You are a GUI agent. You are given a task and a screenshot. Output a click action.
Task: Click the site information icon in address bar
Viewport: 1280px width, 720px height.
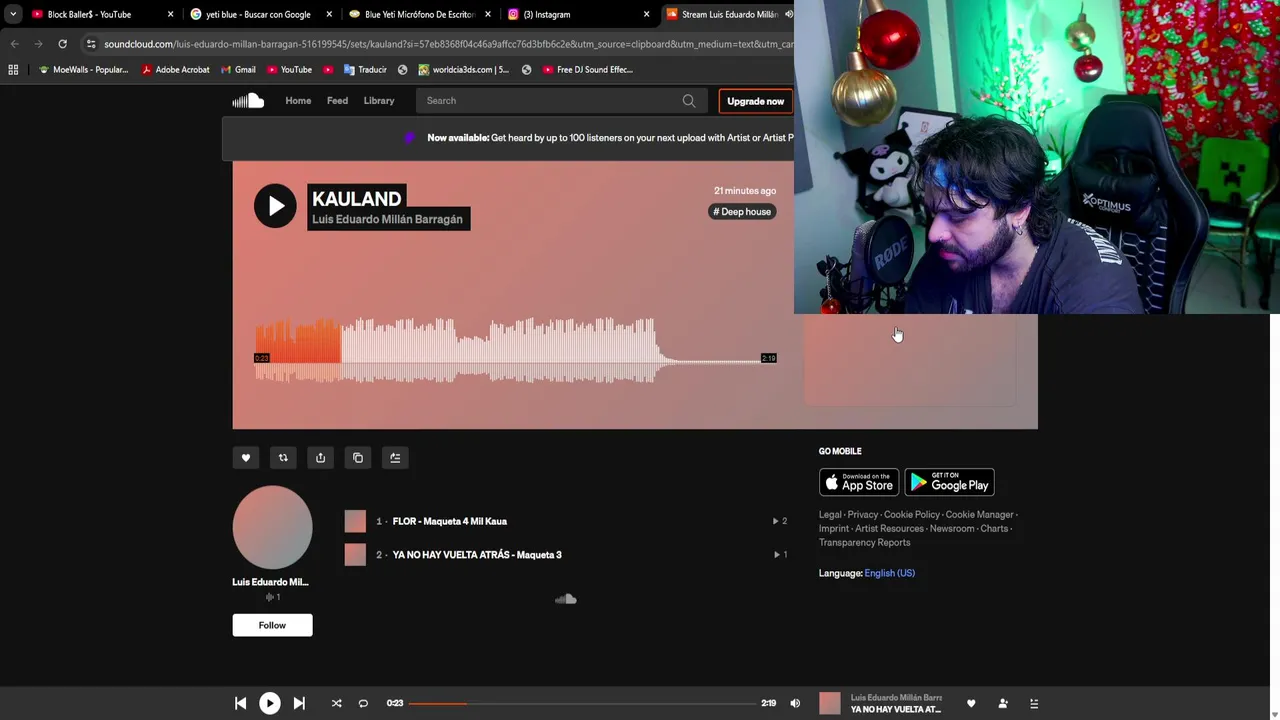91,44
